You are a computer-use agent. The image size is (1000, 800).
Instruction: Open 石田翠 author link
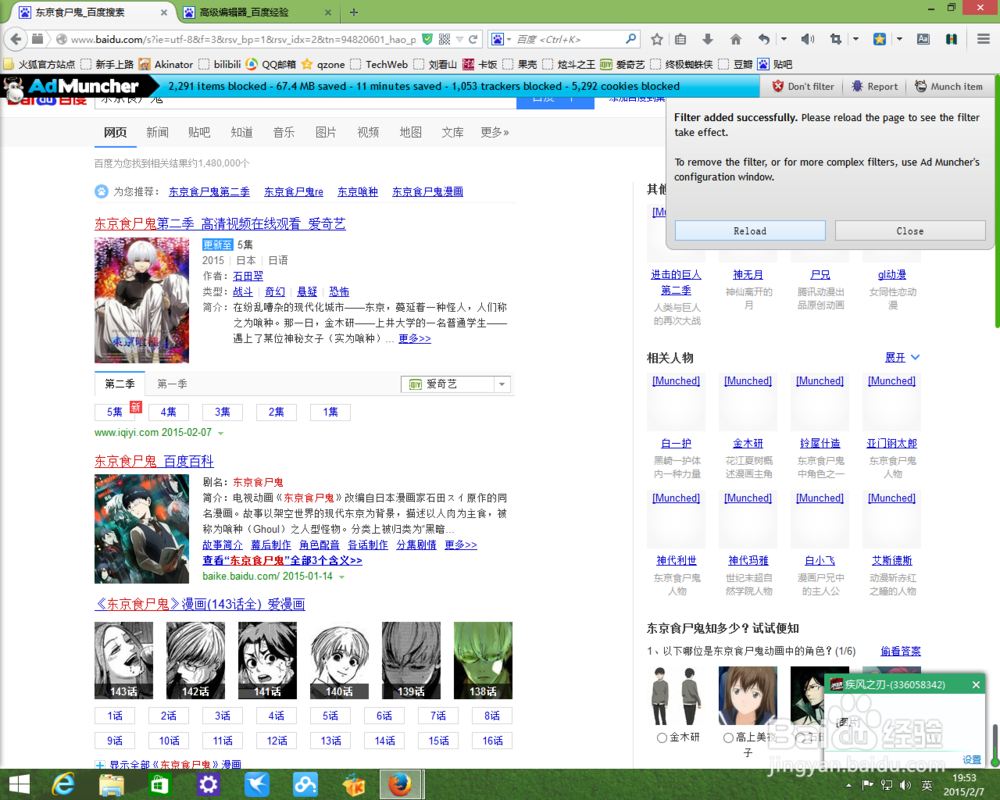coord(248,276)
